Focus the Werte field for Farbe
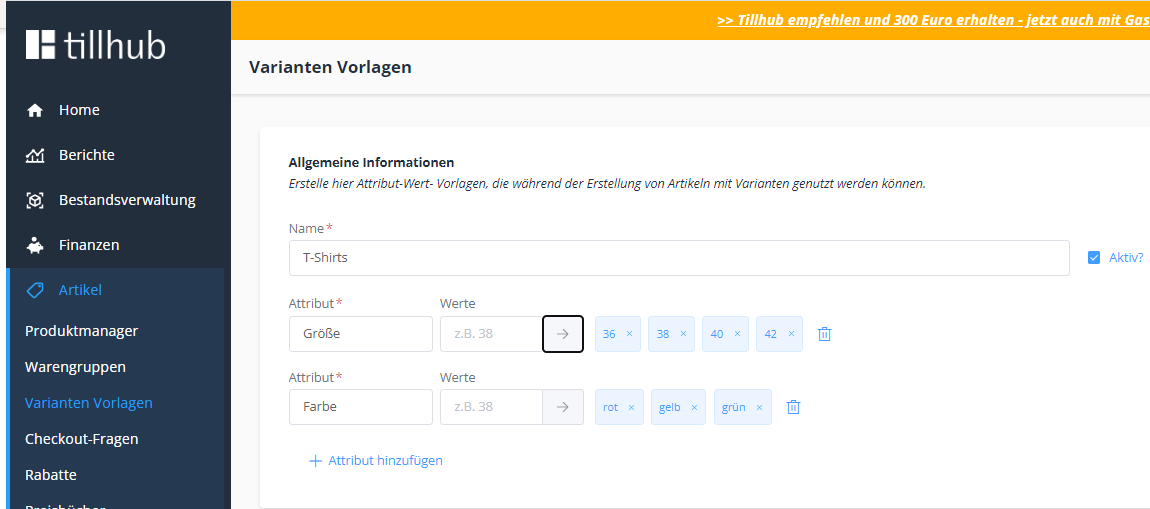The height and width of the screenshot is (509, 1150). [x=491, y=407]
